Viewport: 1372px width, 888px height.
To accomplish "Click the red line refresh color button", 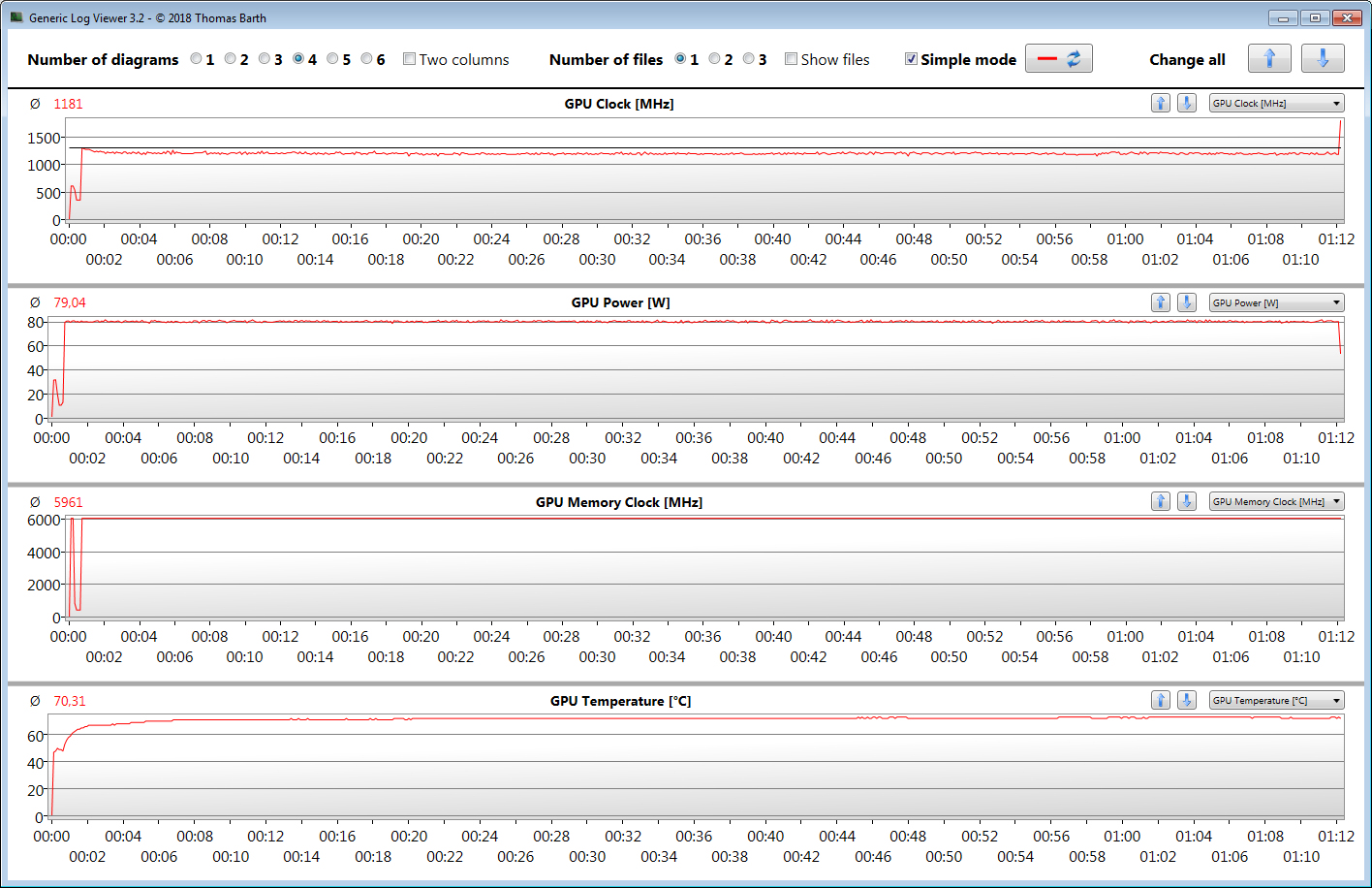I will pos(1058,59).
